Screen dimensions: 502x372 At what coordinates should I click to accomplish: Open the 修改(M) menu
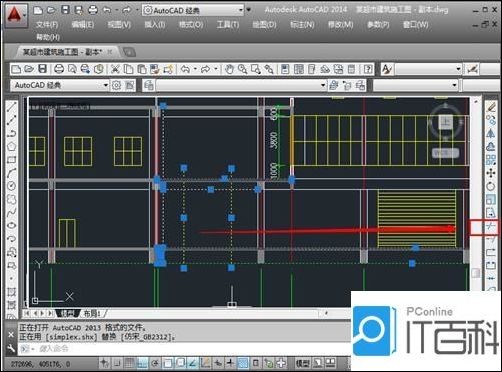click(x=340, y=25)
